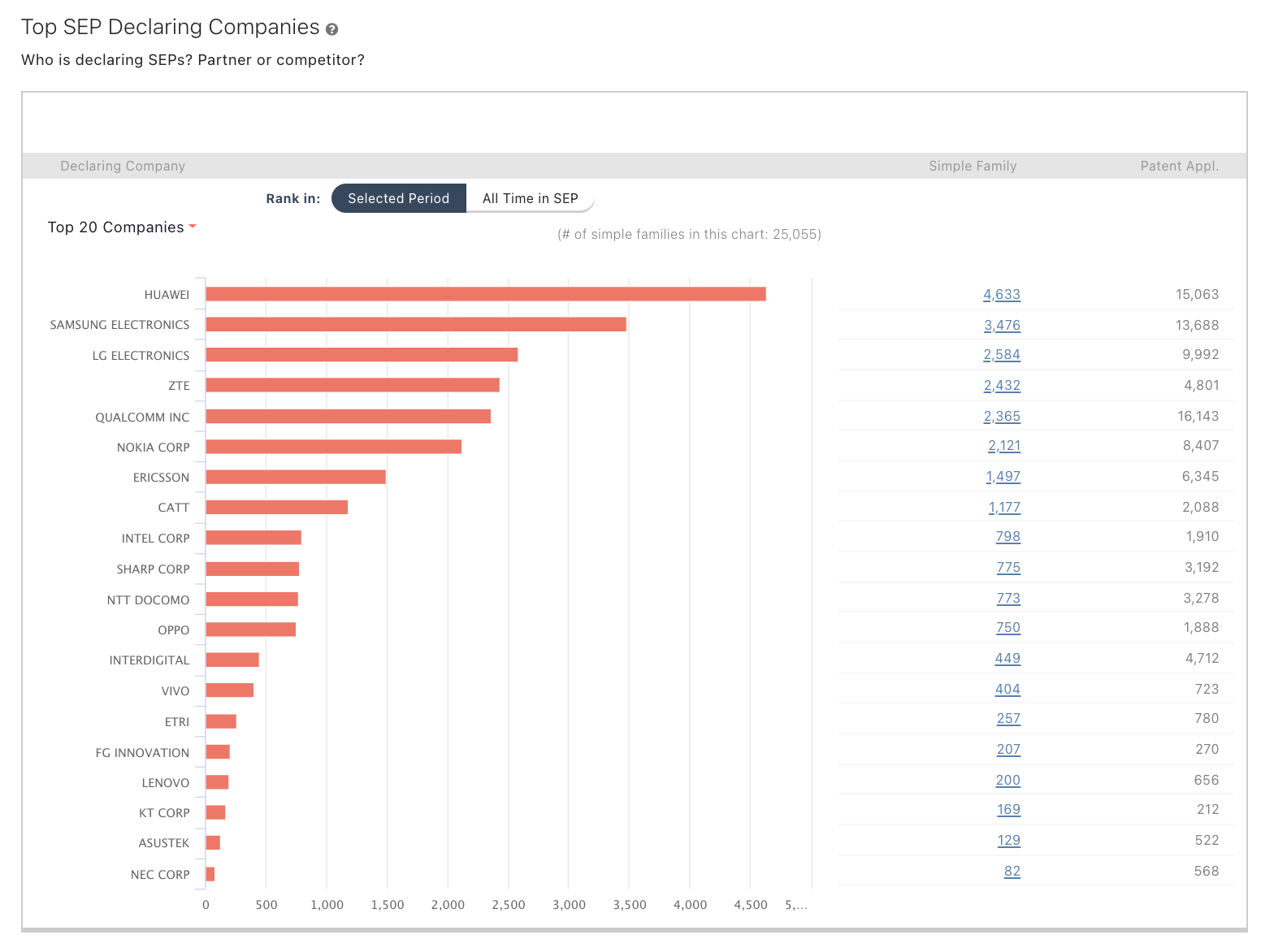Open Huawei's 4,633 simple family link
The height and width of the screenshot is (952, 1274).
pyautogui.click(x=1002, y=295)
